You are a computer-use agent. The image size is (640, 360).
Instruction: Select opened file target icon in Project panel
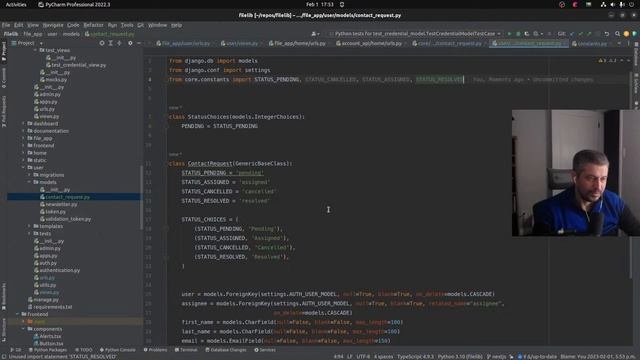(102, 43)
